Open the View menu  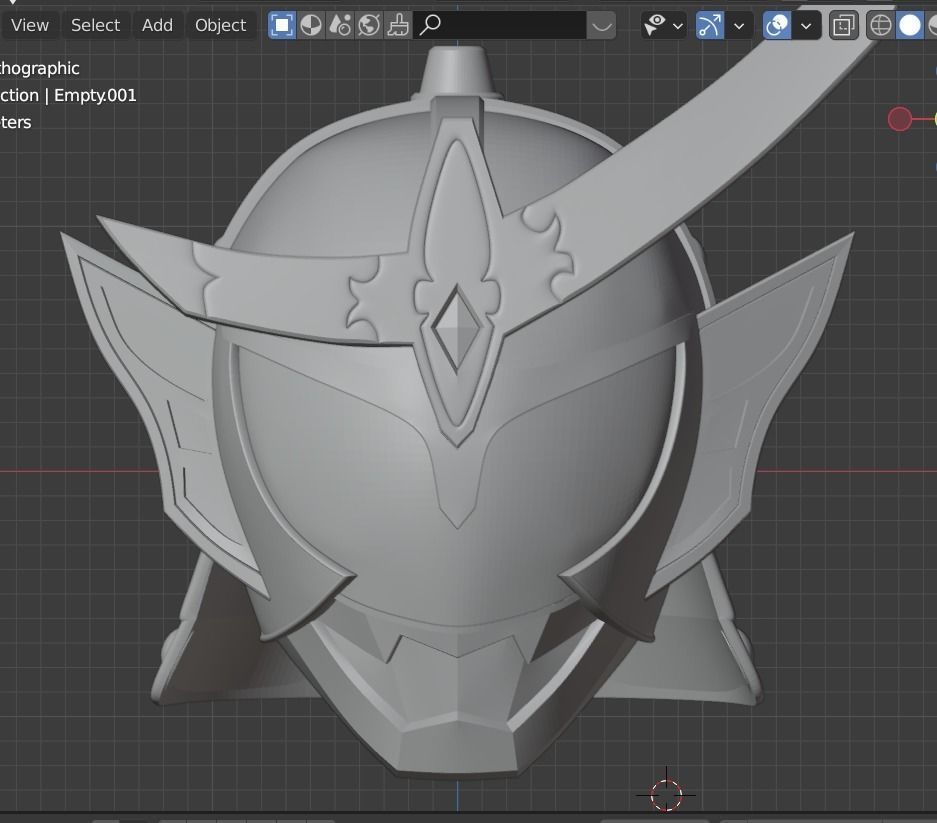(x=30, y=25)
